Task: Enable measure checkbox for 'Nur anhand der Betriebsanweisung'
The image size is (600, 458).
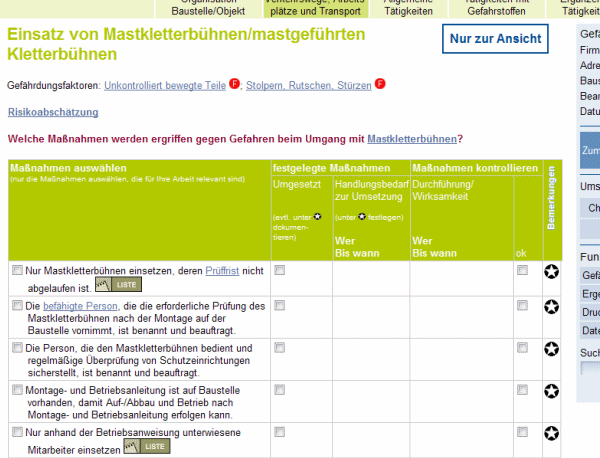Action: click(x=17, y=432)
